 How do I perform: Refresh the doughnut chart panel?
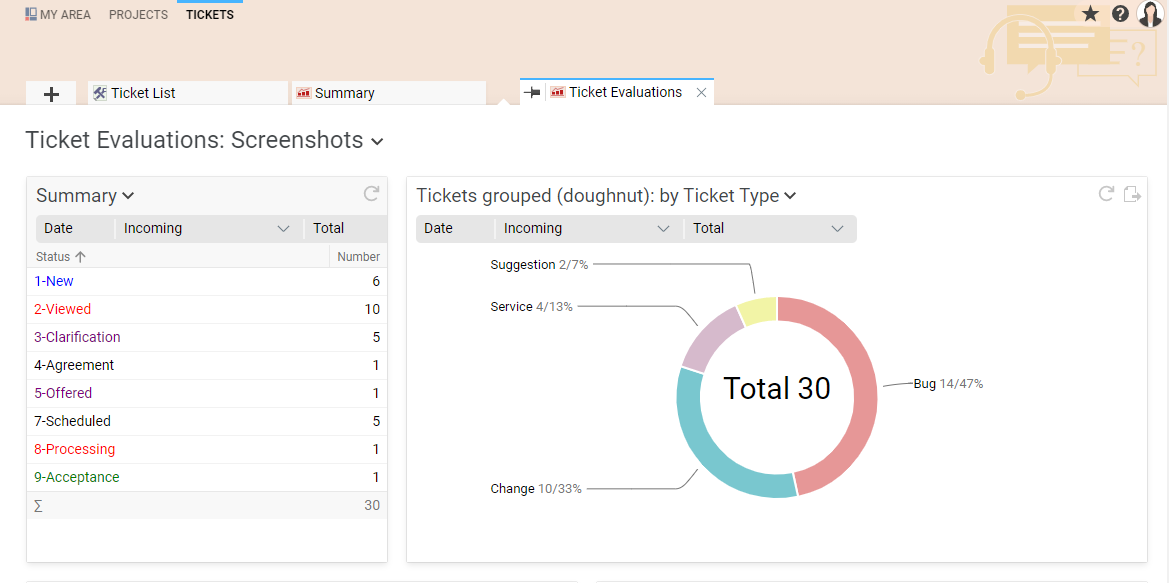click(x=1106, y=195)
